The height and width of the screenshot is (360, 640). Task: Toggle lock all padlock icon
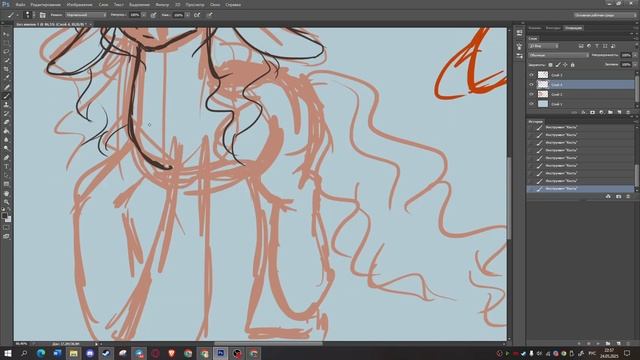click(x=573, y=65)
